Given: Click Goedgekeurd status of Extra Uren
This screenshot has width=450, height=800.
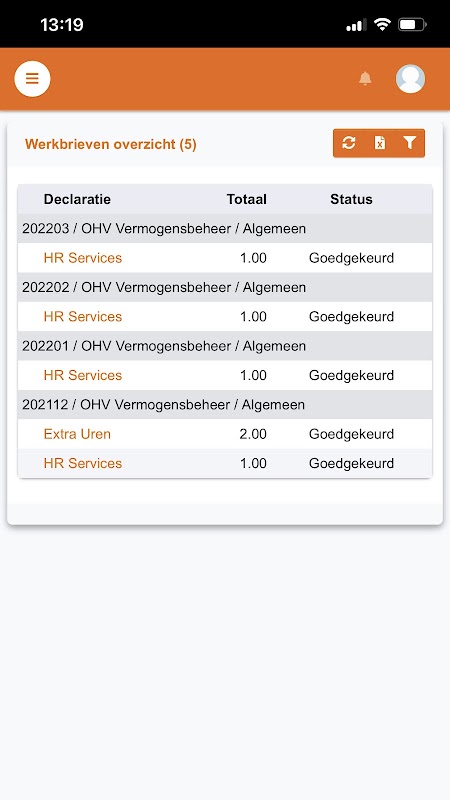Looking at the screenshot, I should (x=352, y=434).
